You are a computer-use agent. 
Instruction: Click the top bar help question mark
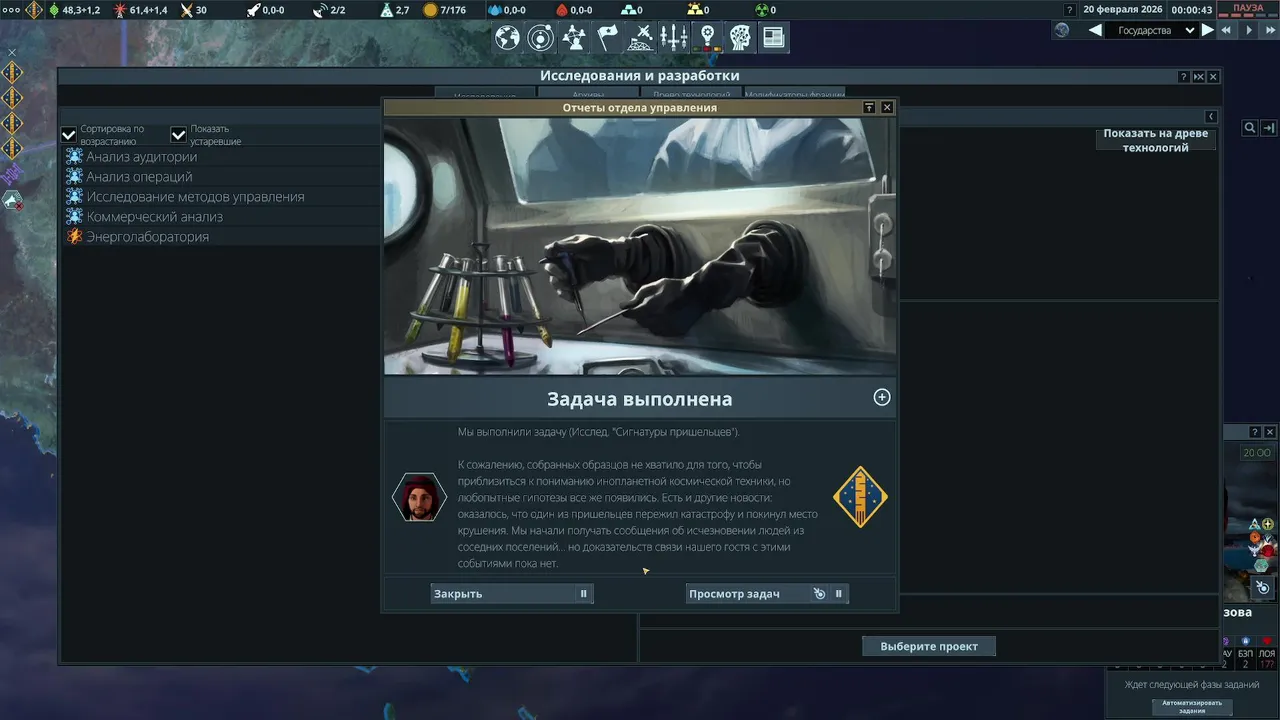(x=1071, y=10)
